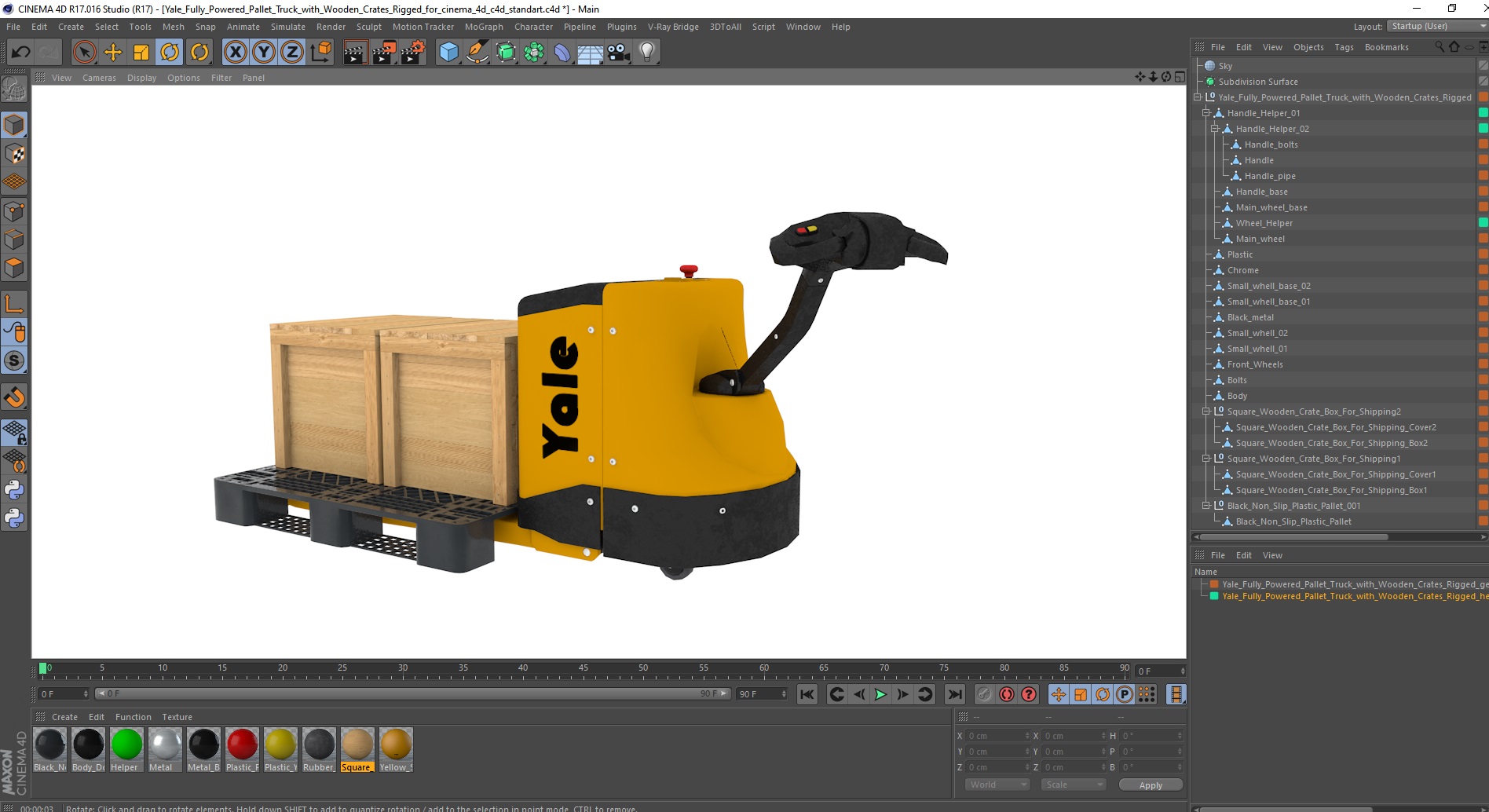The height and width of the screenshot is (812, 1489).
Task: Click the Undo arrow icon
Action: point(20,53)
